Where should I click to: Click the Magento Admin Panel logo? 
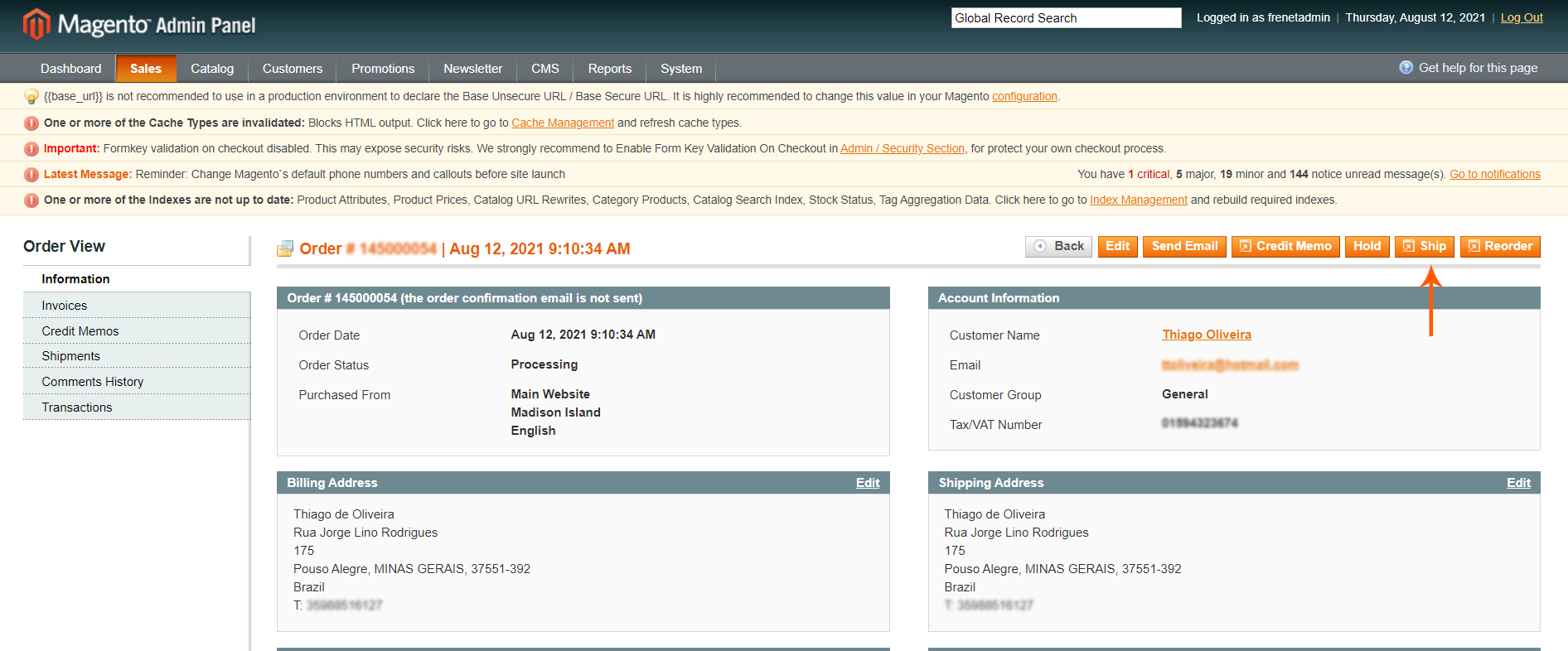pos(139,25)
